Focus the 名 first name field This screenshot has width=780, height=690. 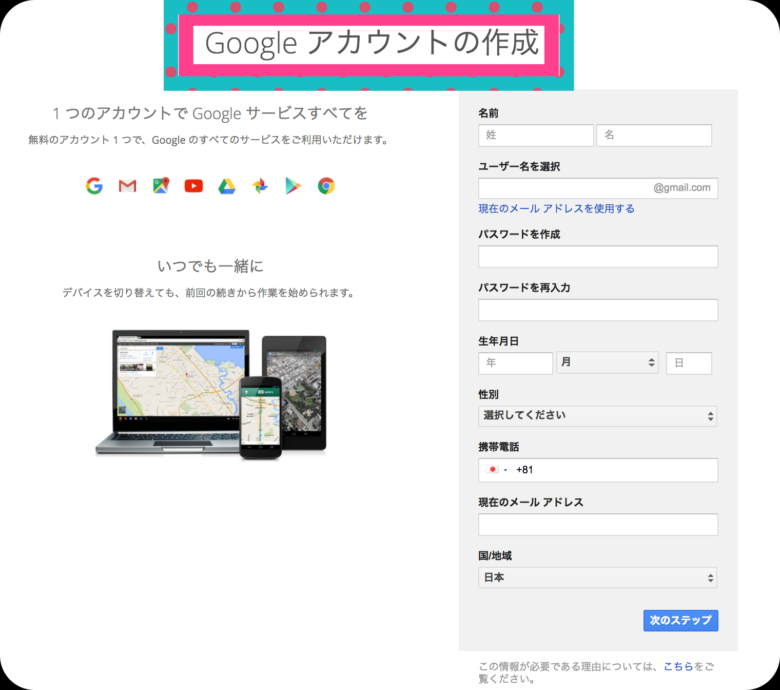(x=654, y=135)
